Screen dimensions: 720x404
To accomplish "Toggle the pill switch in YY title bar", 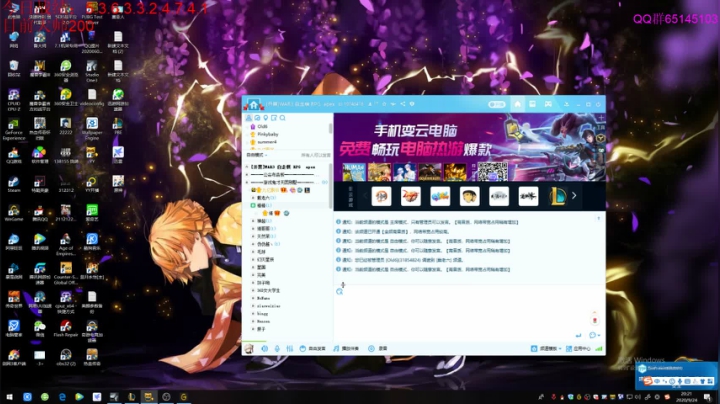I will (496, 104).
